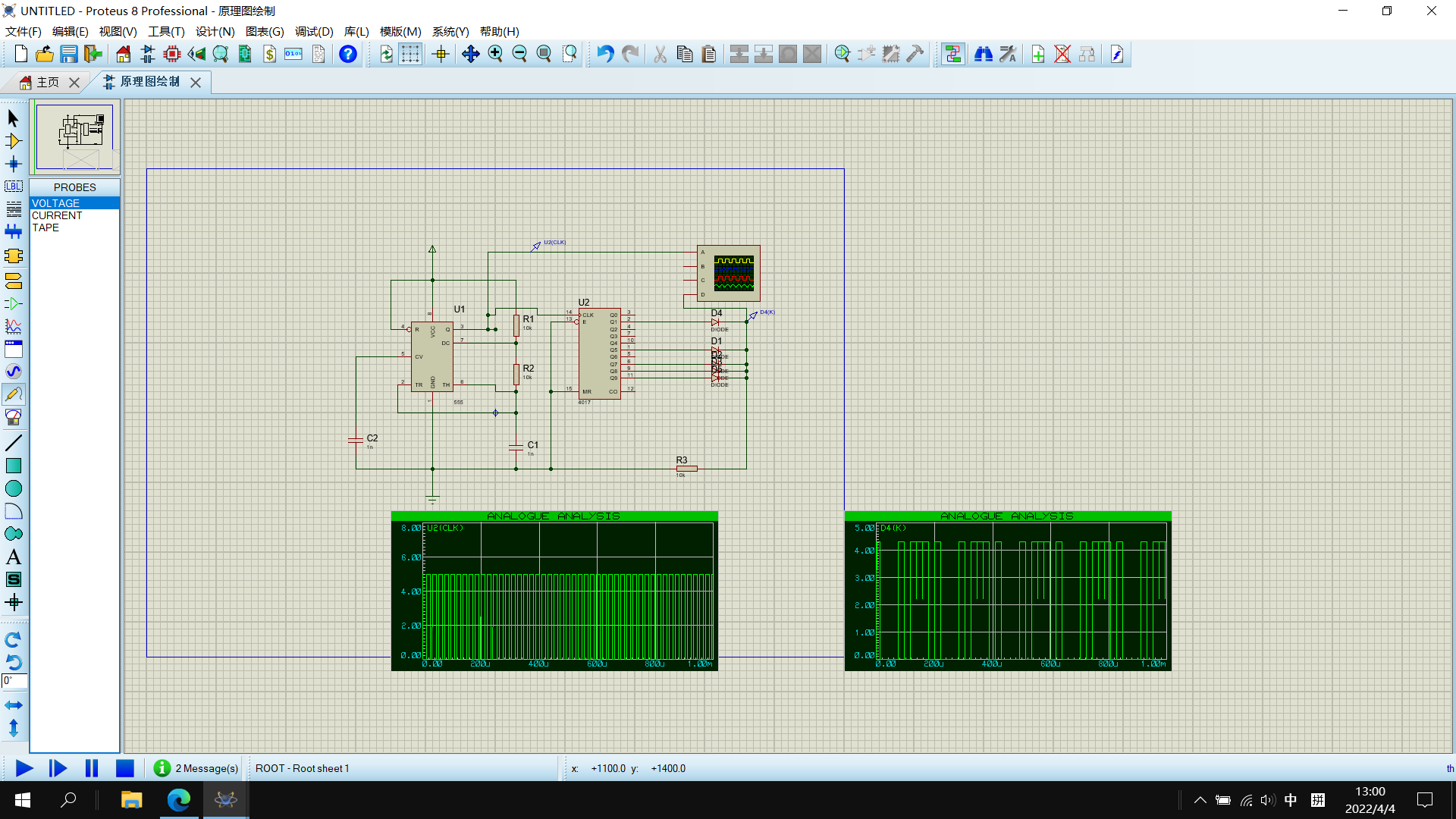Pick parts from libraries icon
The height and width of the screenshot is (819, 1456).
[x=842, y=54]
